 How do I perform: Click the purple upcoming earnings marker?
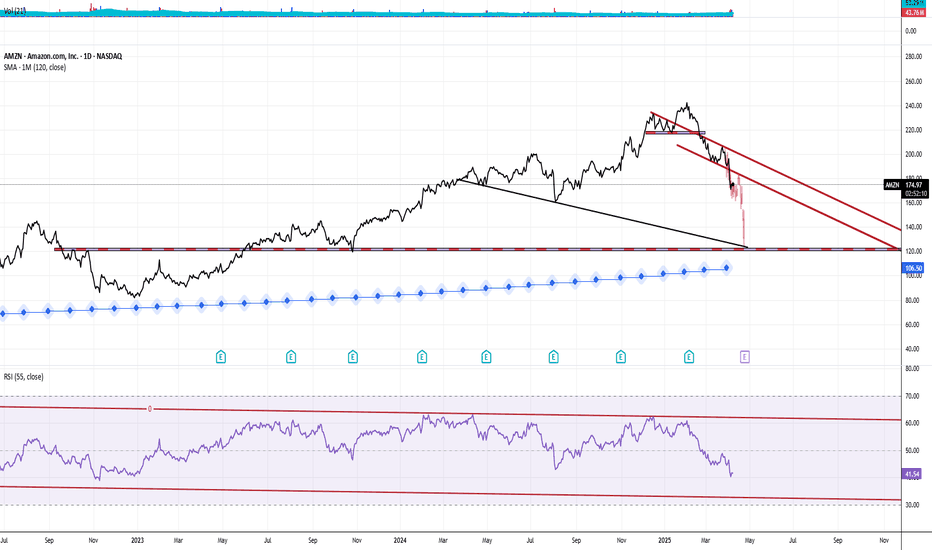point(744,357)
